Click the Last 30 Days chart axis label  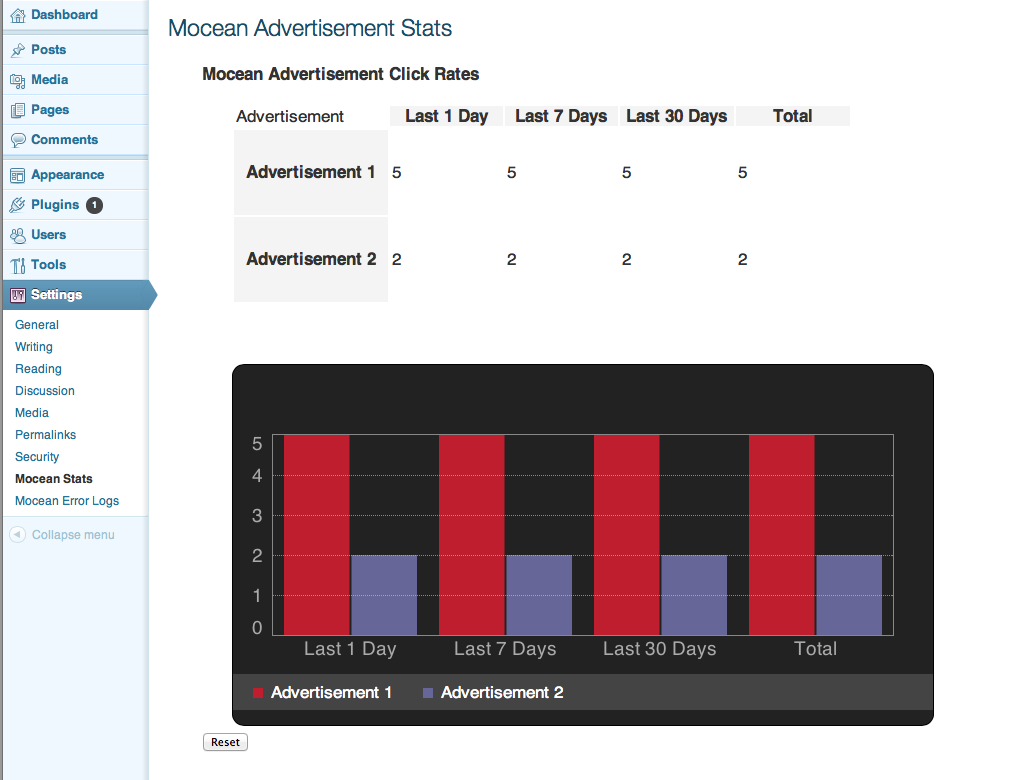coord(659,649)
